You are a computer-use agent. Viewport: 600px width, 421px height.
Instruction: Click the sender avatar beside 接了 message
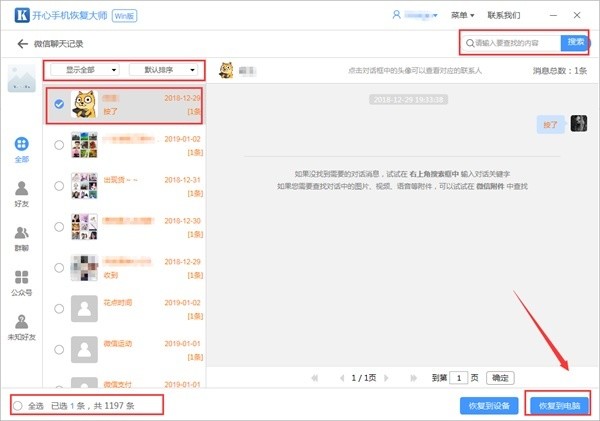click(x=579, y=123)
